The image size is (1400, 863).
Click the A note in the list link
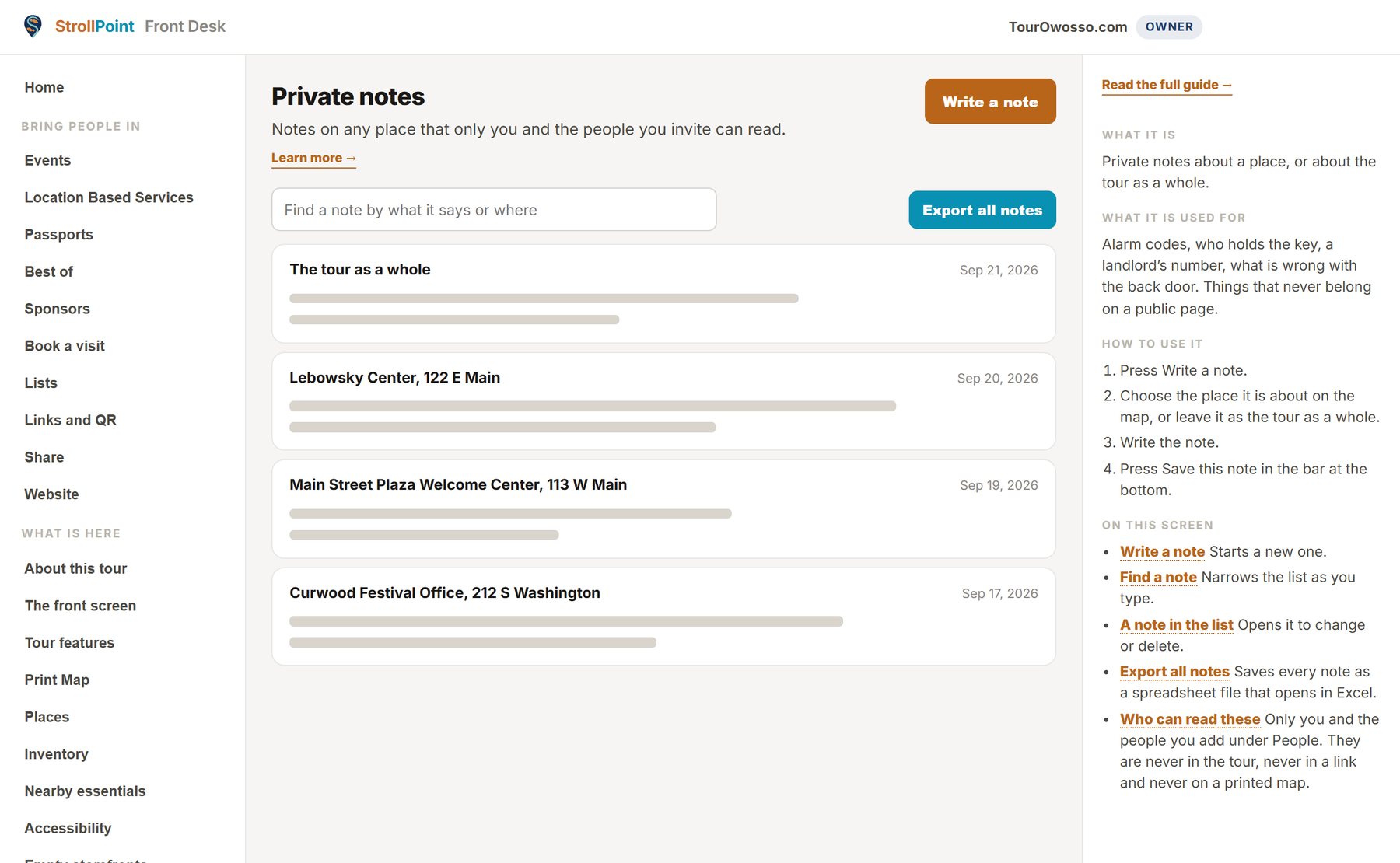click(x=1177, y=624)
